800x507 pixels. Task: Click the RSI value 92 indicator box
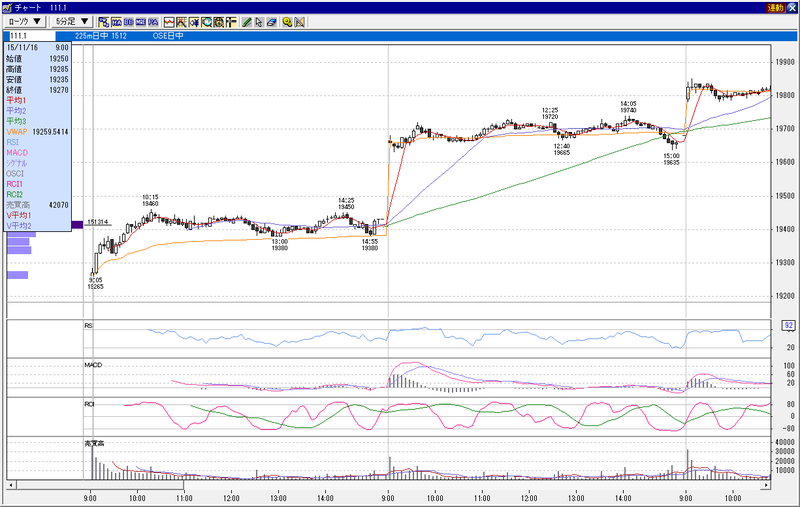[x=789, y=325]
